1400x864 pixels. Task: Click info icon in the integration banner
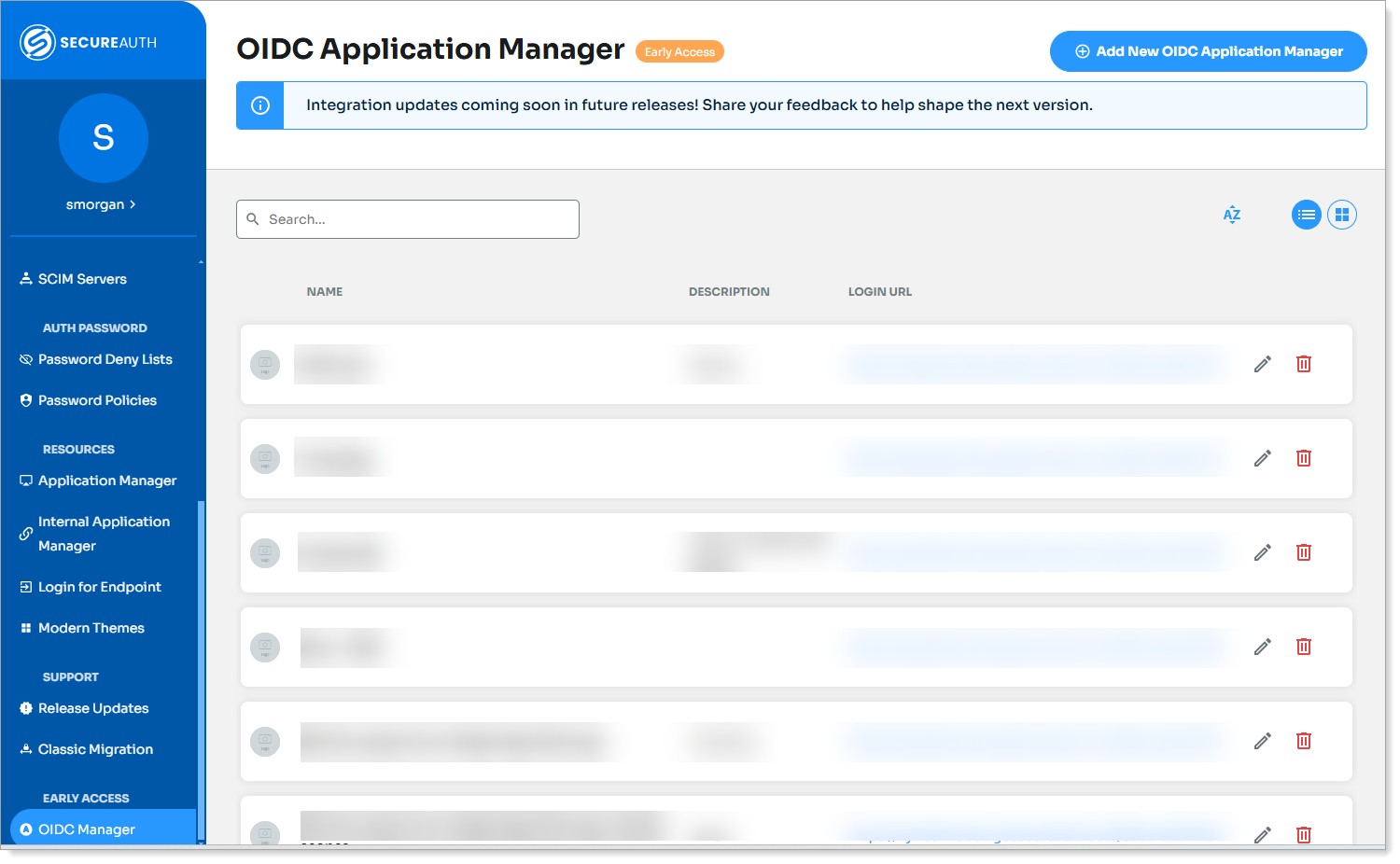(x=260, y=105)
